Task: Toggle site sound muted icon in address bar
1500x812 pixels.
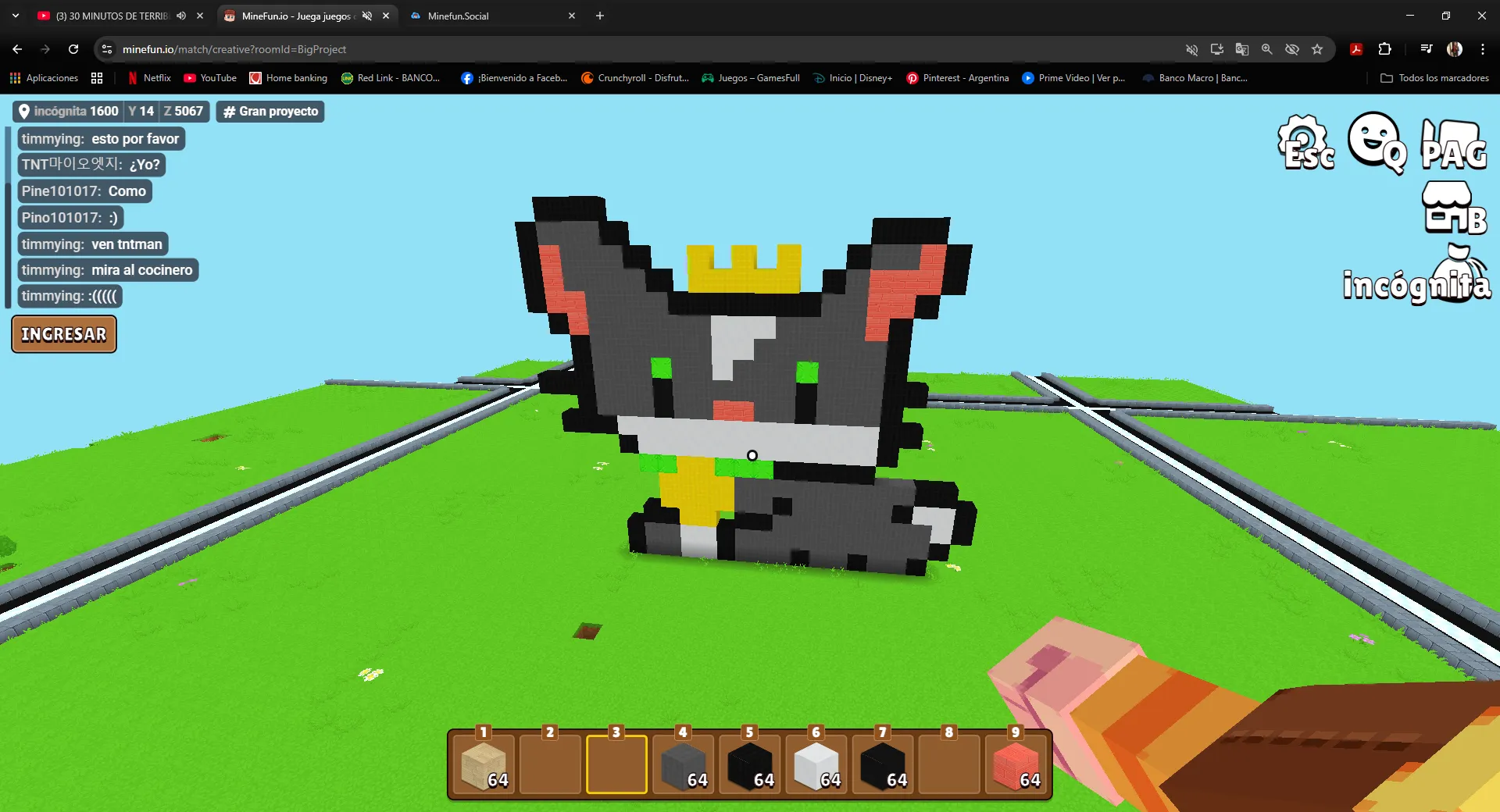Action: coord(1192,49)
